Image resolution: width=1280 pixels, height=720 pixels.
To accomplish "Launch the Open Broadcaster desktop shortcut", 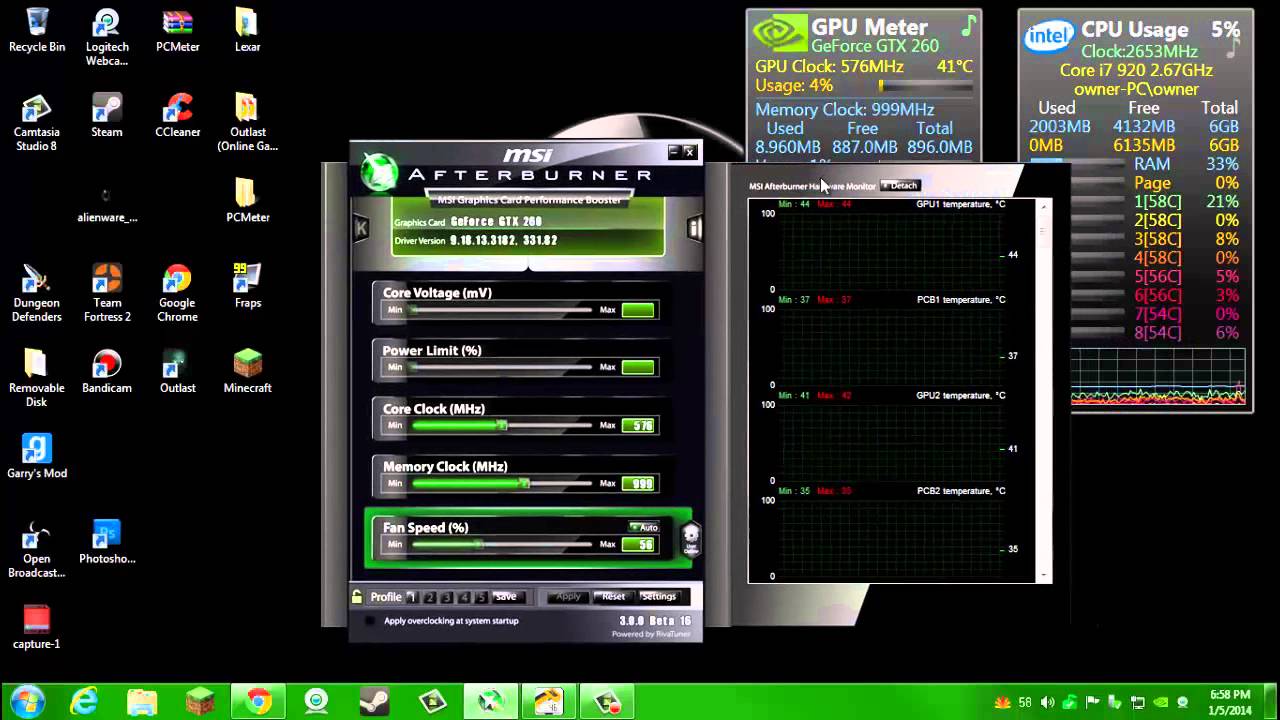I will [x=37, y=549].
